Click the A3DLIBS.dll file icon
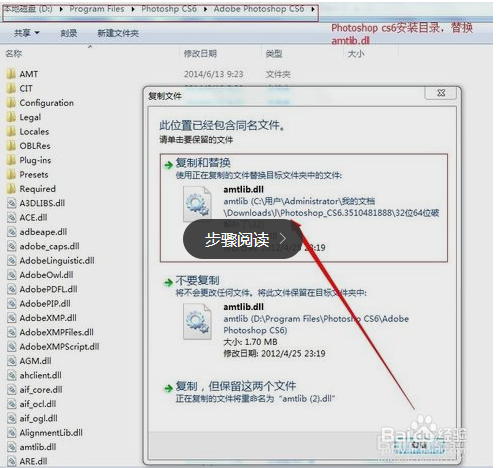The width and height of the screenshot is (498, 468). click(x=12, y=203)
